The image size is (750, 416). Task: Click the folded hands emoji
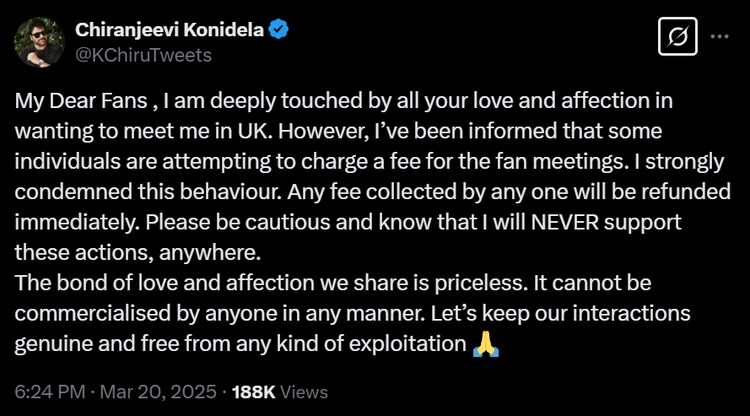[x=486, y=346]
